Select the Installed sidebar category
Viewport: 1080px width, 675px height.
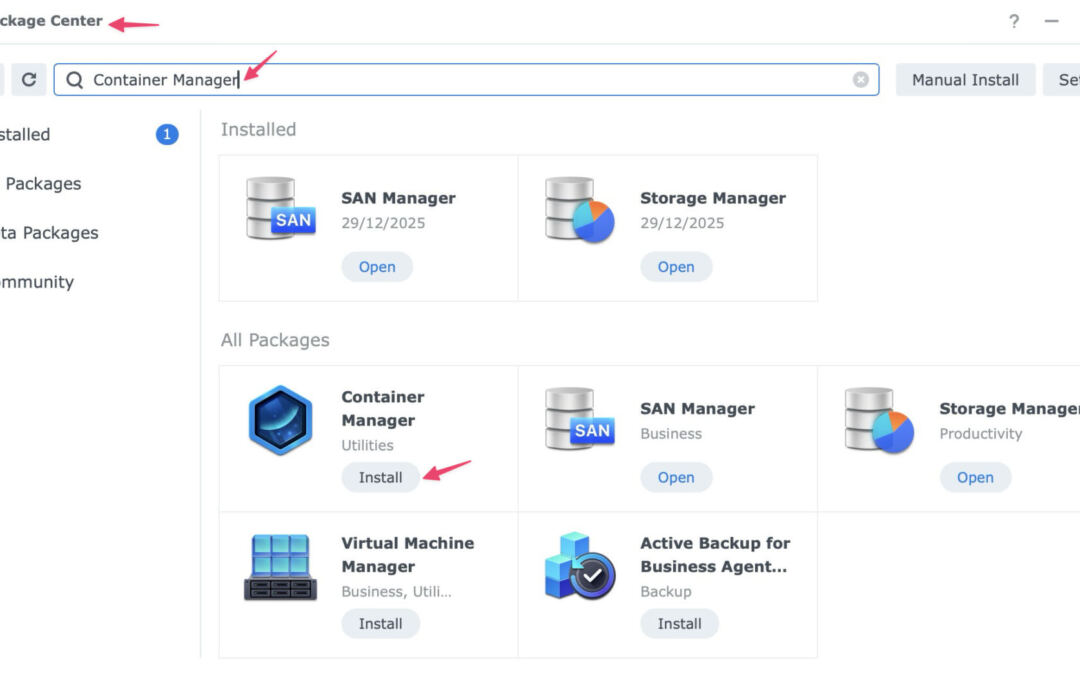25,134
